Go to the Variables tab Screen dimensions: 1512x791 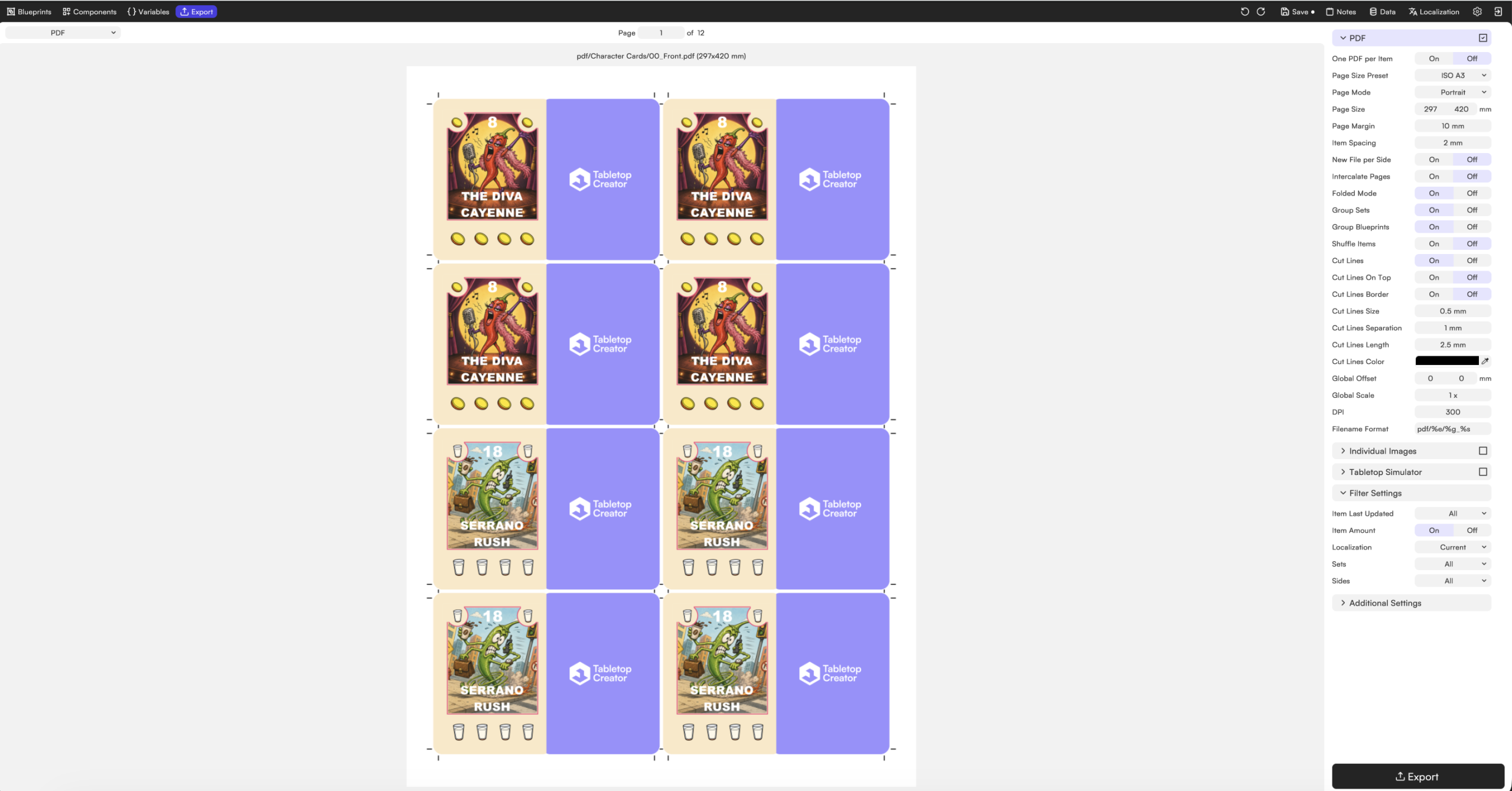click(148, 11)
